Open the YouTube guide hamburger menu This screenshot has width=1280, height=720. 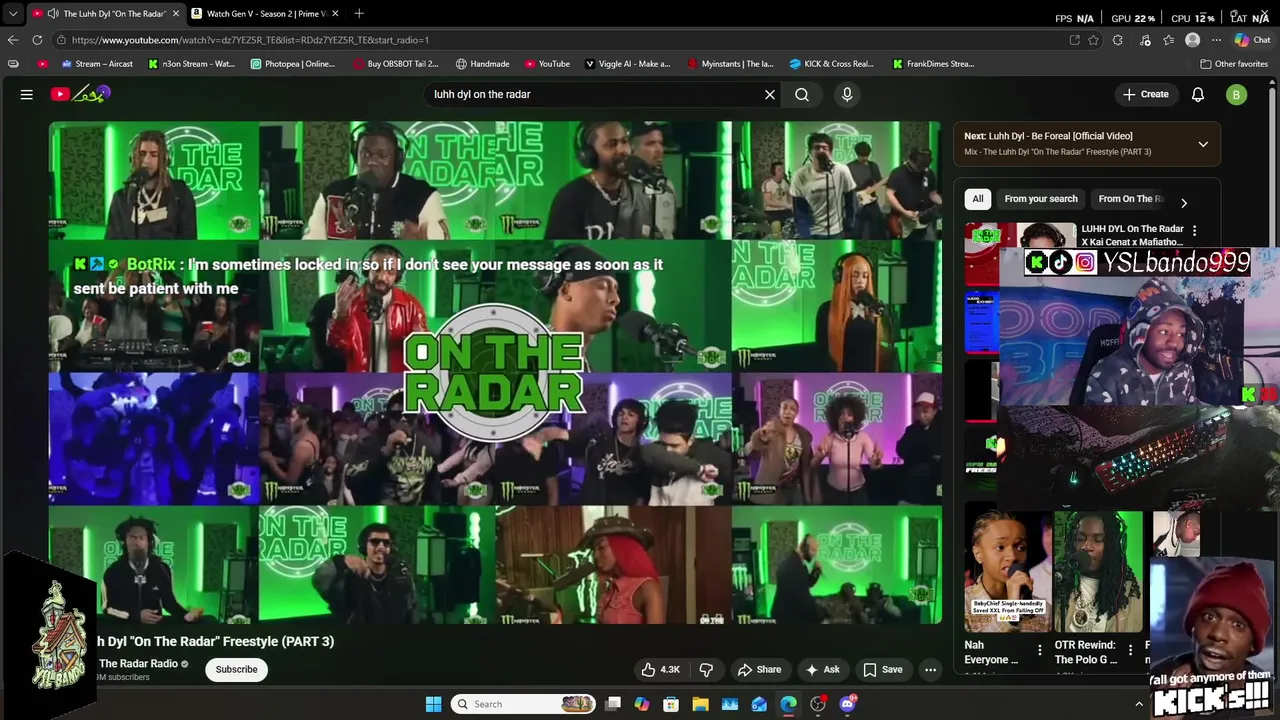pyautogui.click(x=27, y=94)
